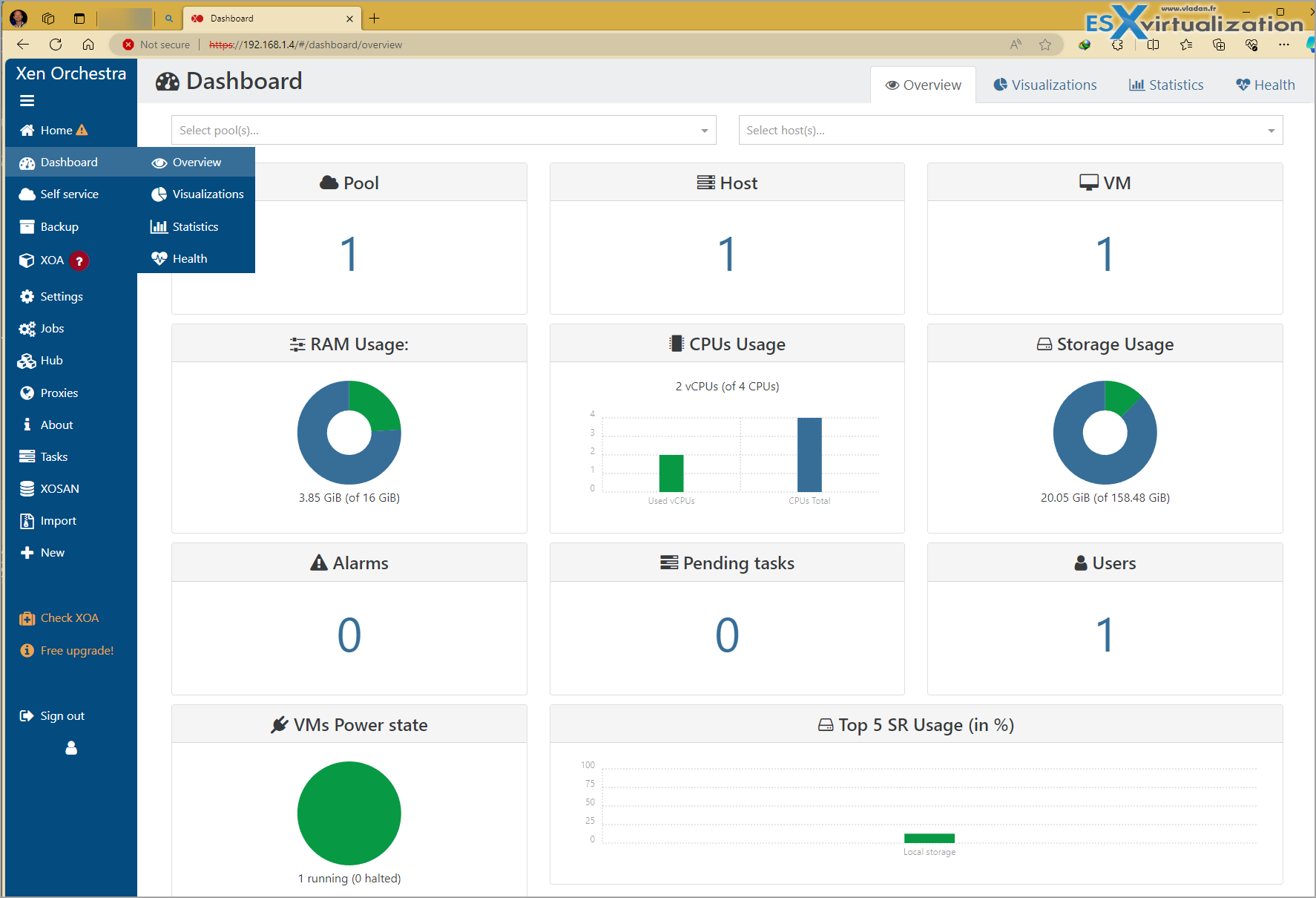Viewport: 1316px width, 898px height.
Task: Sign out of Xen Orchestra
Action: [62, 715]
